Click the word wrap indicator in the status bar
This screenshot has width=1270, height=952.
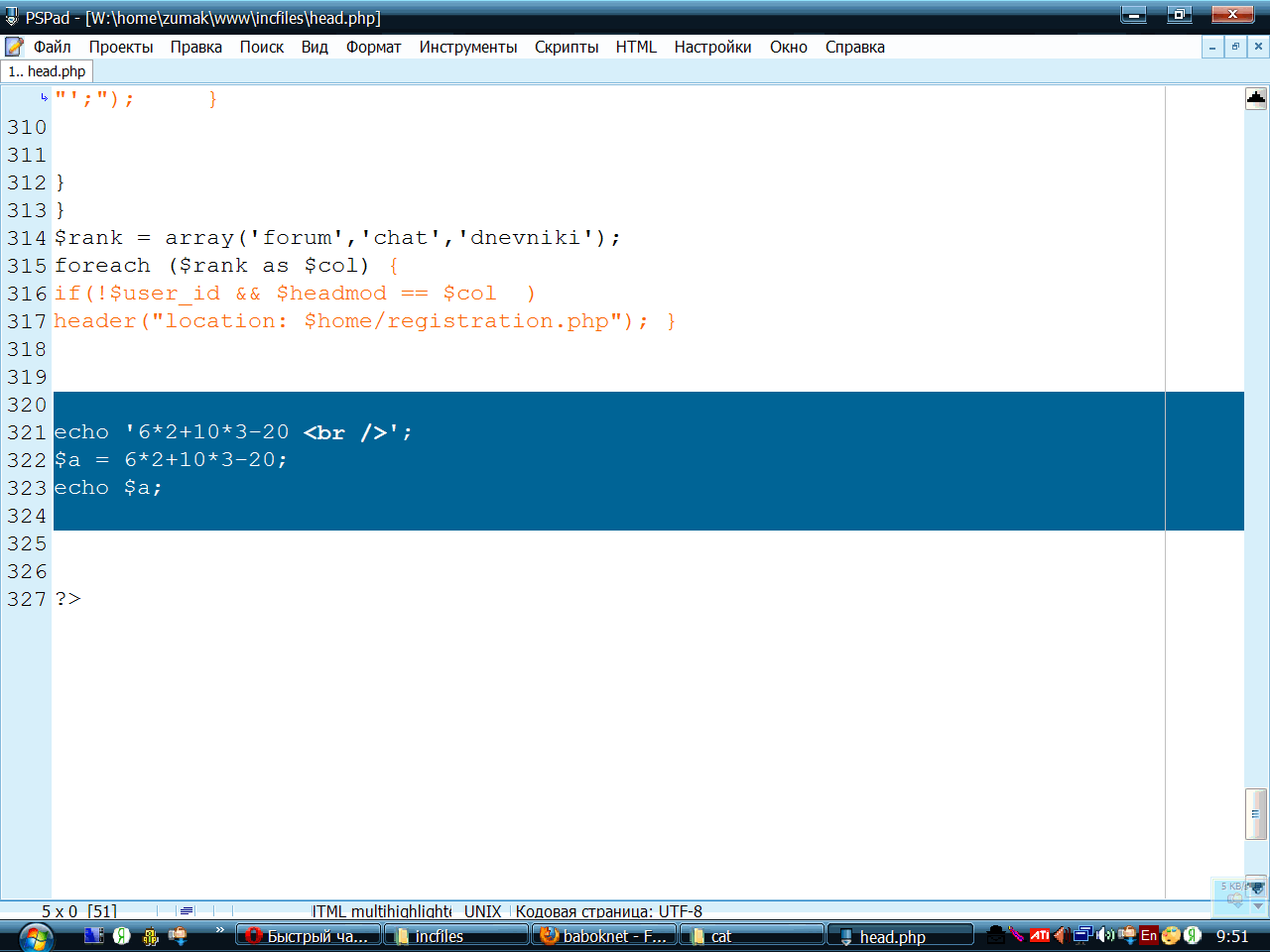click(187, 910)
